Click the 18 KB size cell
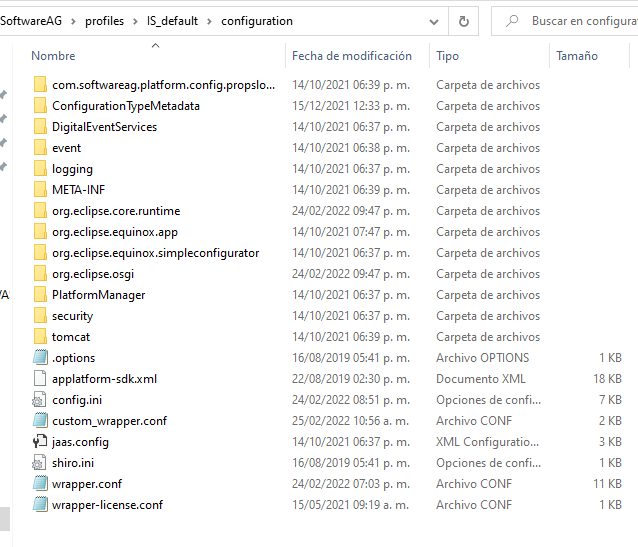This screenshot has width=638, height=547. click(x=607, y=379)
